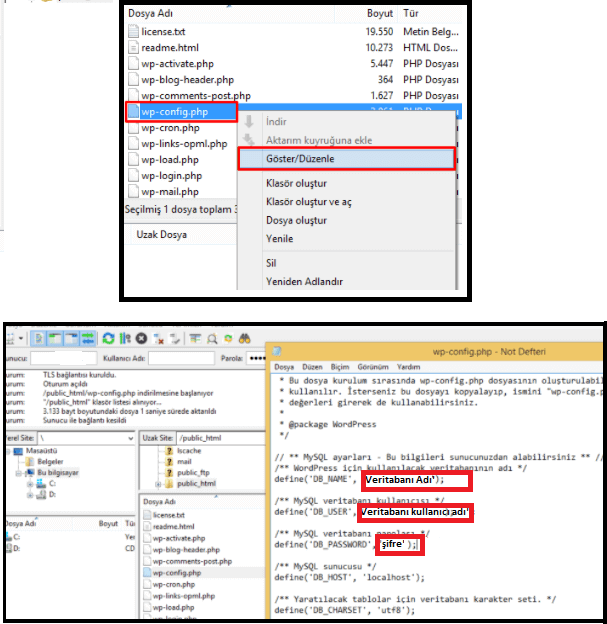Toggle the message log view icon
Image resolution: width=607 pixels, height=624 pixels.
pos(41,339)
